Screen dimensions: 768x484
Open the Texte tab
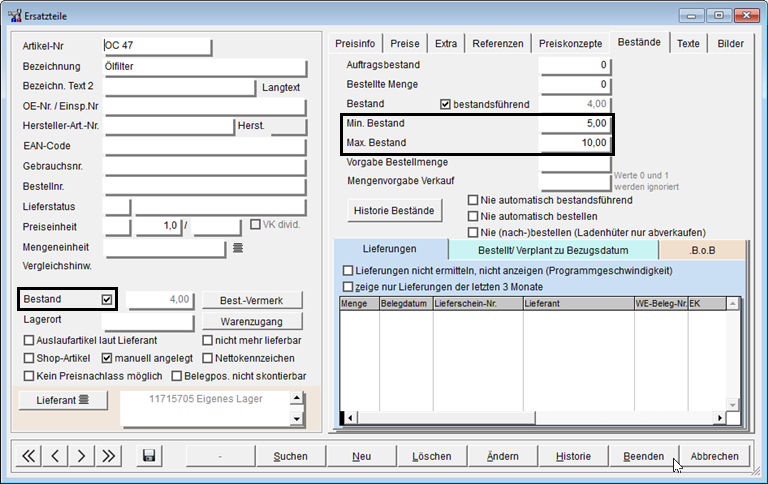(688, 44)
